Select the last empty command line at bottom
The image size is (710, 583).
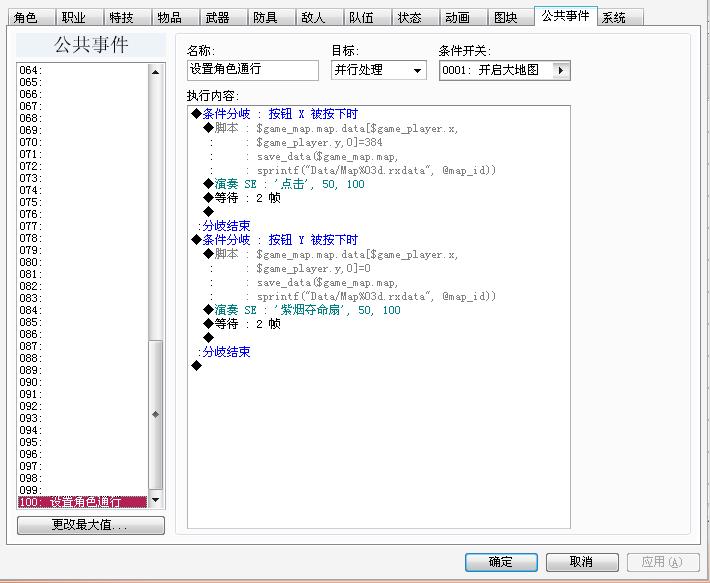tap(197, 365)
